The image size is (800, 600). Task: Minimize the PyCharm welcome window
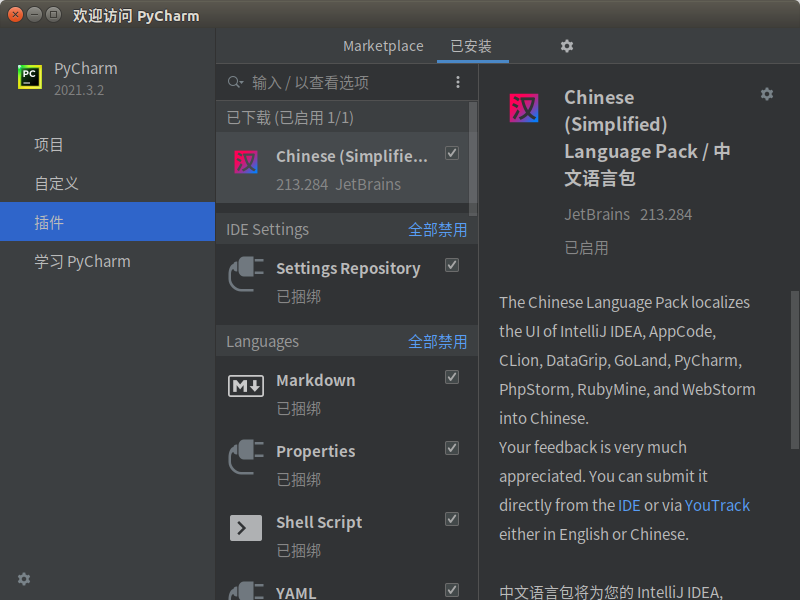pyautogui.click(x=35, y=15)
